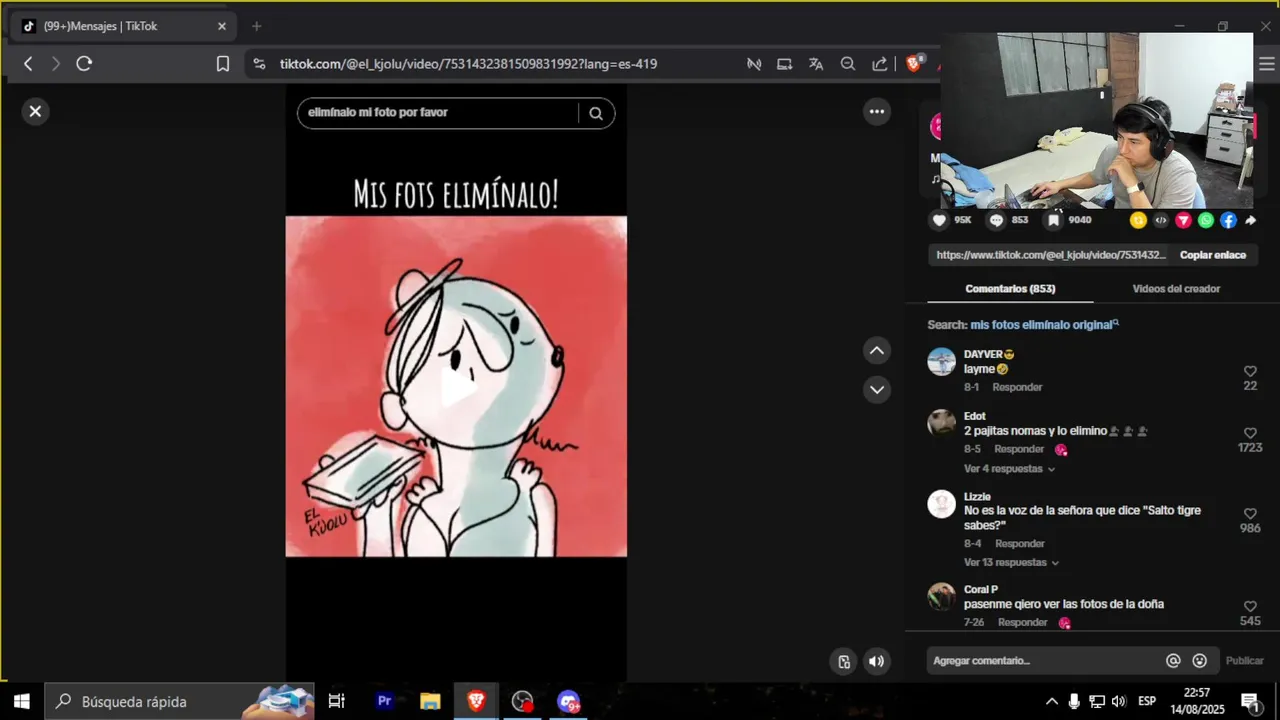This screenshot has width=1280, height=720.
Task: Open Brave Shields lion icon
Action: 914,63
